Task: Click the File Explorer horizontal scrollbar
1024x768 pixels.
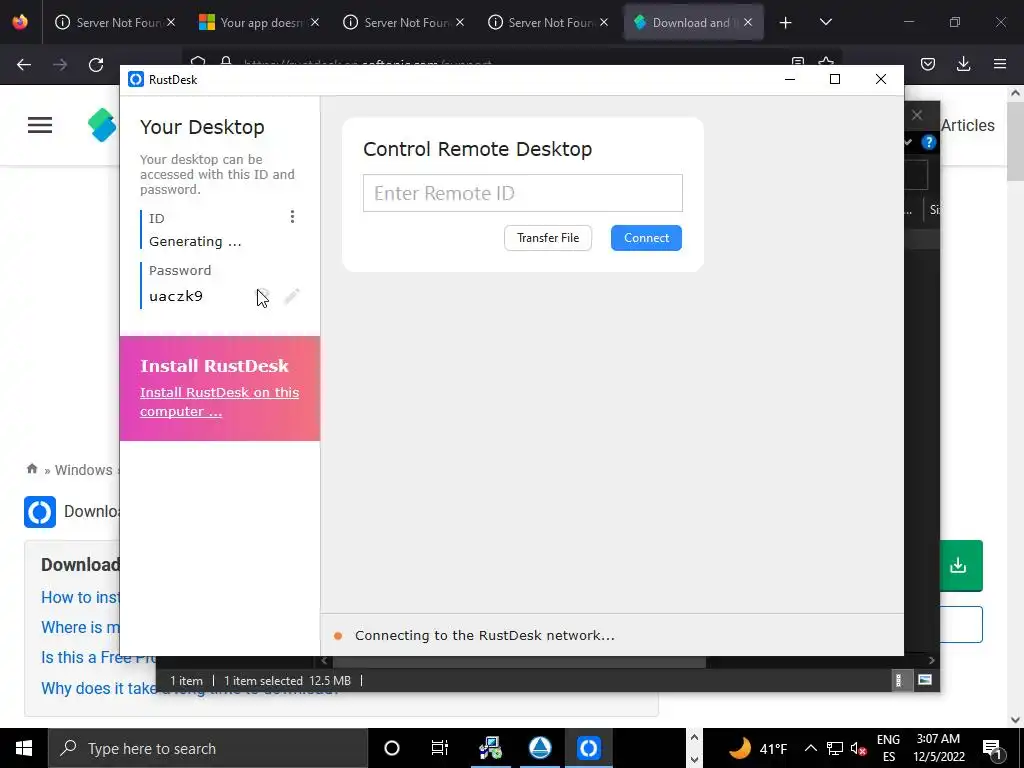Action: (x=519, y=662)
